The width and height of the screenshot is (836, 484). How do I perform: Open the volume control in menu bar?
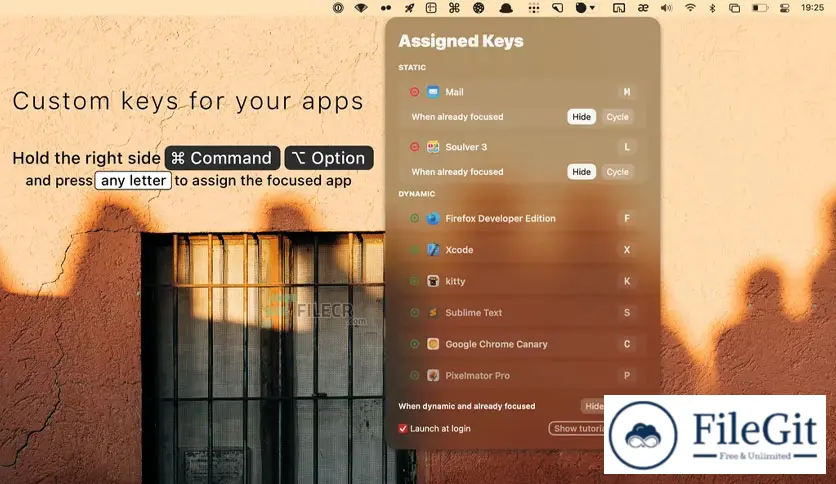pos(666,8)
